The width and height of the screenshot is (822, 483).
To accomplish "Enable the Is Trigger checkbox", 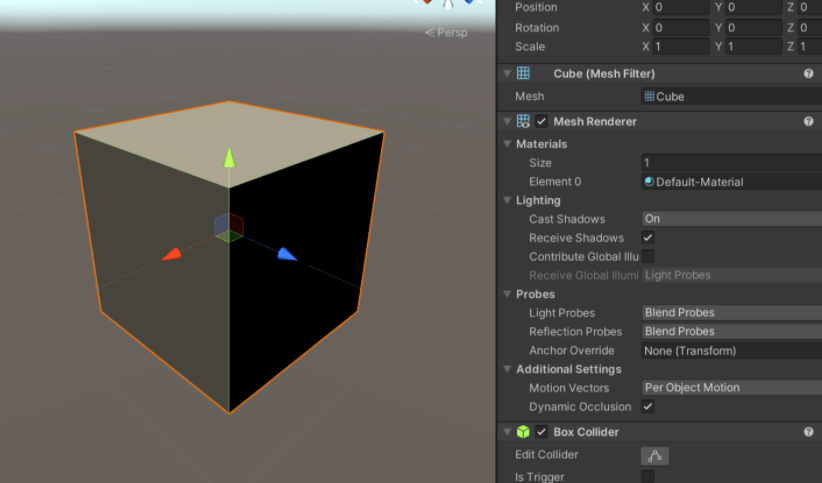I will point(648,477).
